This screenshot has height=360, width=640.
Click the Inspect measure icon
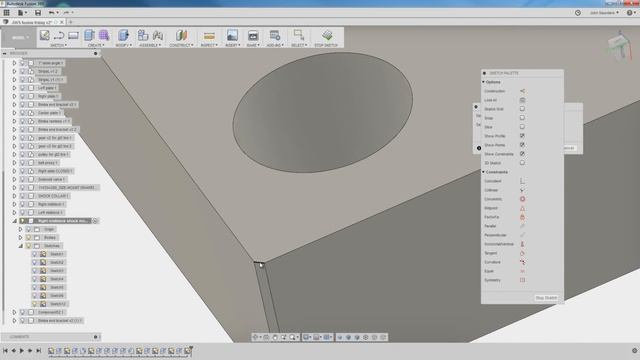(x=209, y=36)
